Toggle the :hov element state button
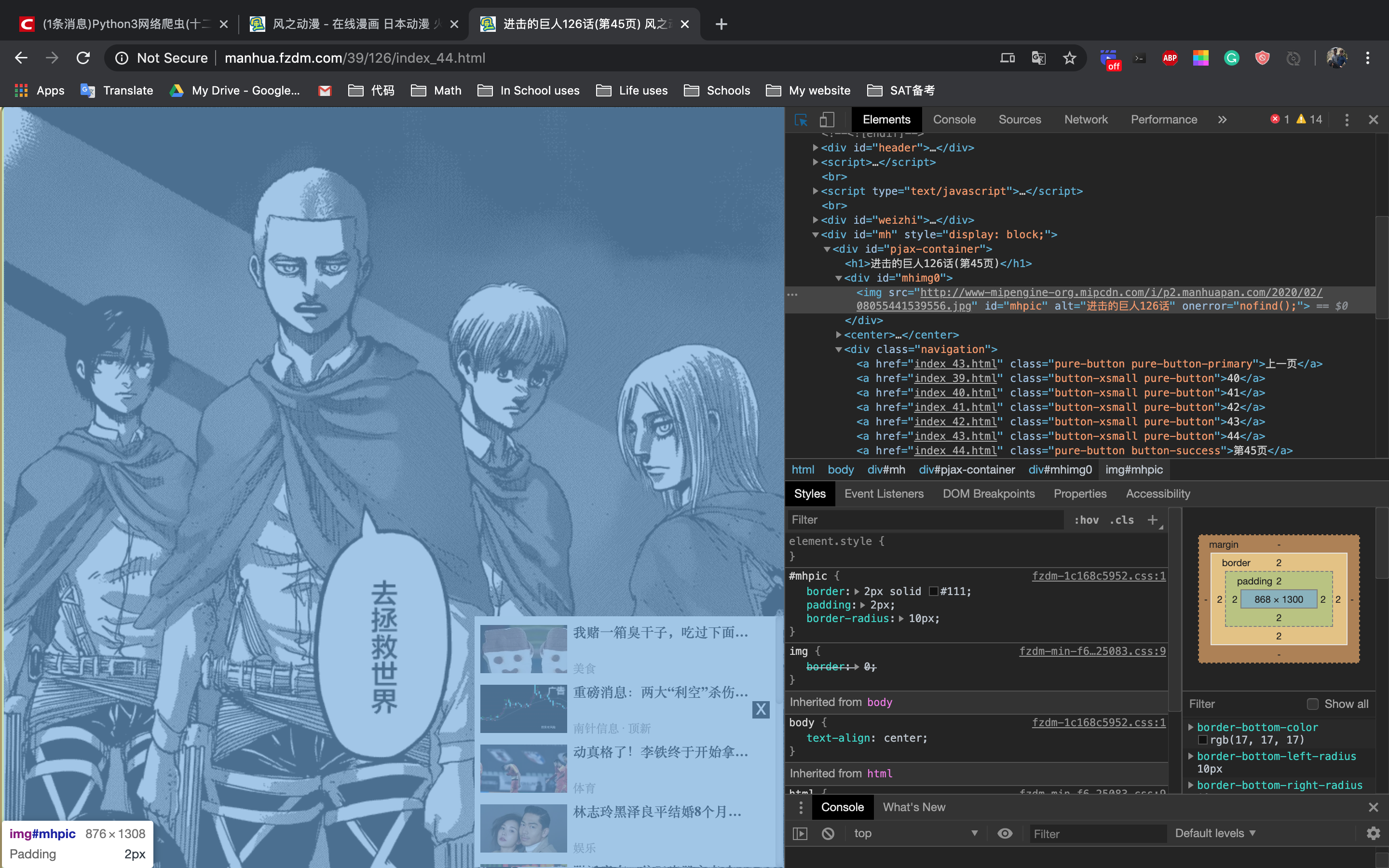1389x868 pixels. coord(1086,519)
